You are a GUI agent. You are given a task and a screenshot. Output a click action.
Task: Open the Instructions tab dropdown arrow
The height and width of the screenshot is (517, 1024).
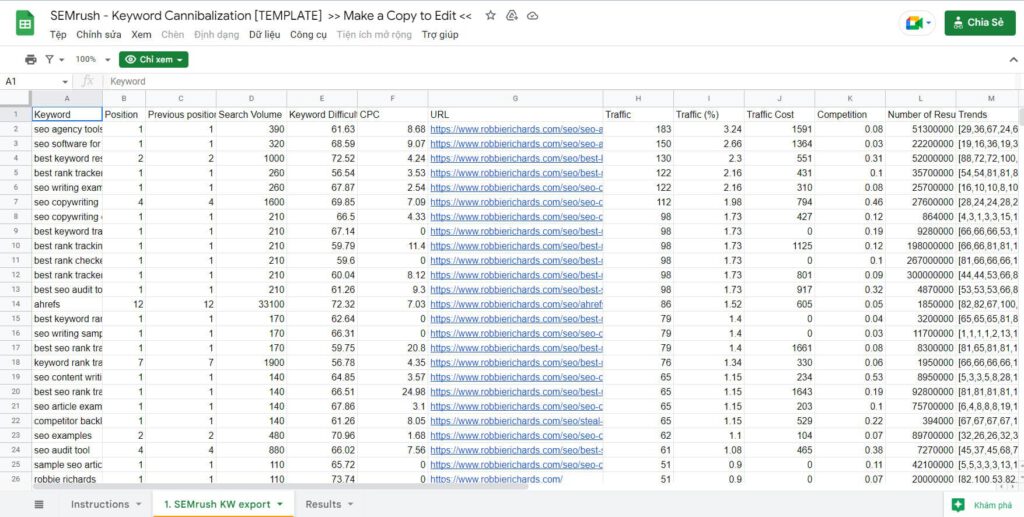pyautogui.click(x=138, y=504)
